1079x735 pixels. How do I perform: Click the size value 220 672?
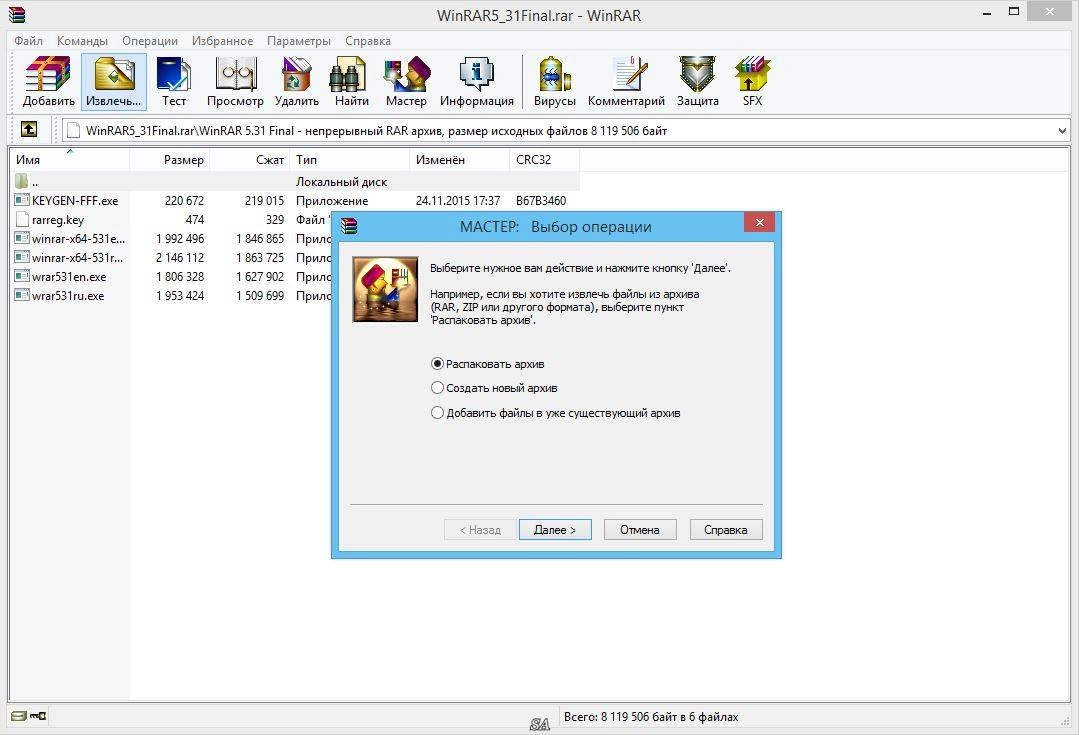(184, 201)
